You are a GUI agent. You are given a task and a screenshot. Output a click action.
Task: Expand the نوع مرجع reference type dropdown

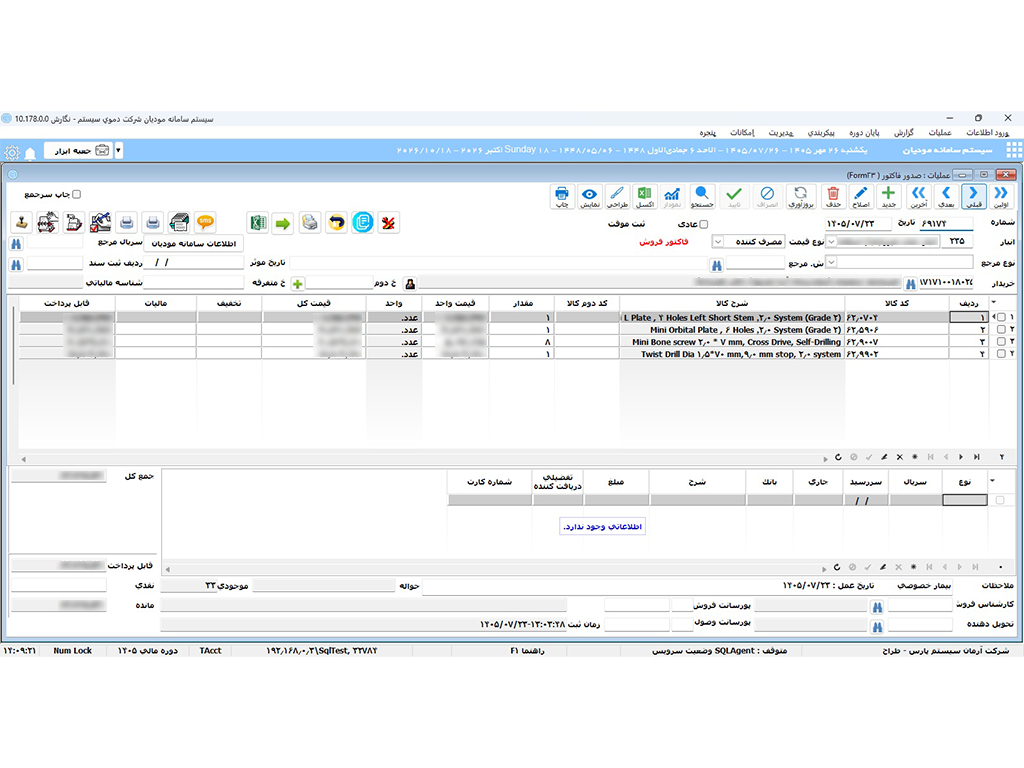point(831,263)
